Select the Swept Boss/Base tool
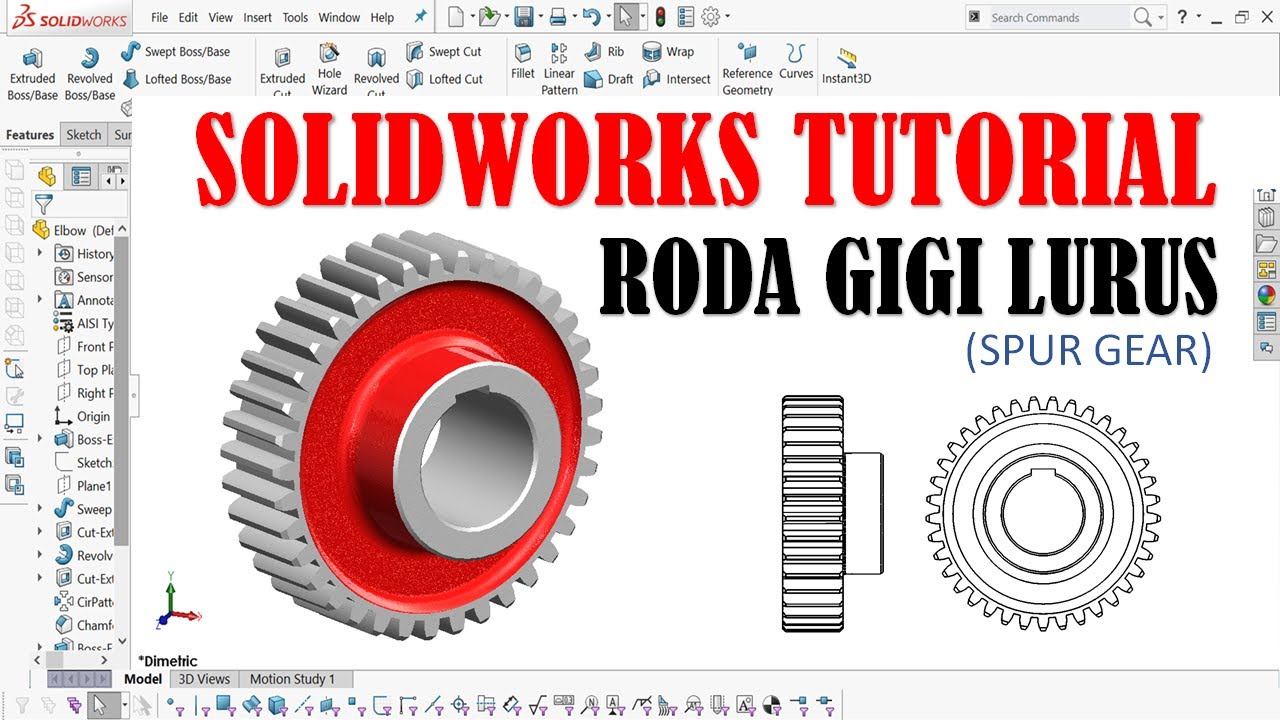1280x720 pixels. point(176,52)
